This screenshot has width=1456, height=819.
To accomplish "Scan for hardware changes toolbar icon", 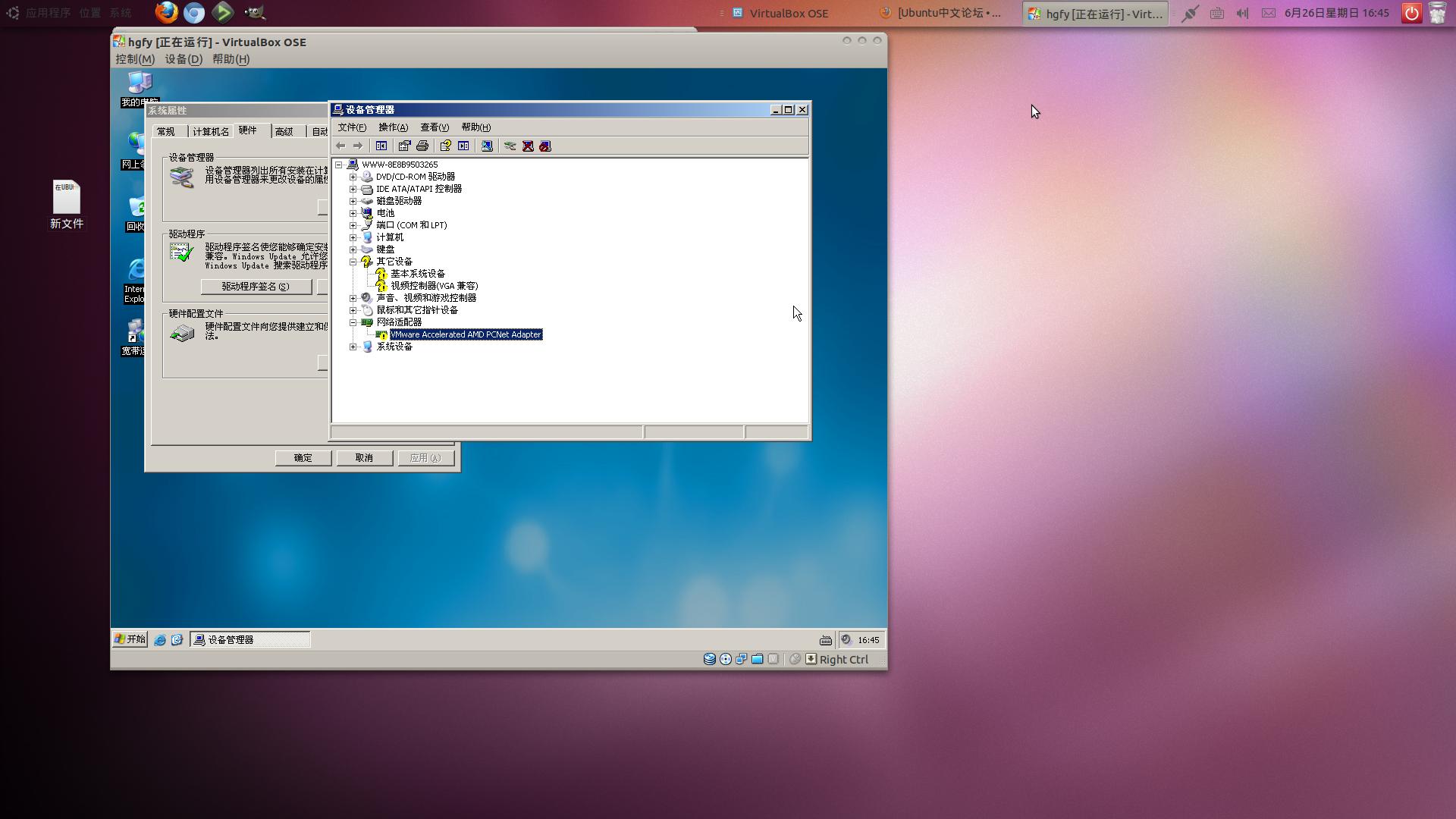I will (x=487, y=146).
